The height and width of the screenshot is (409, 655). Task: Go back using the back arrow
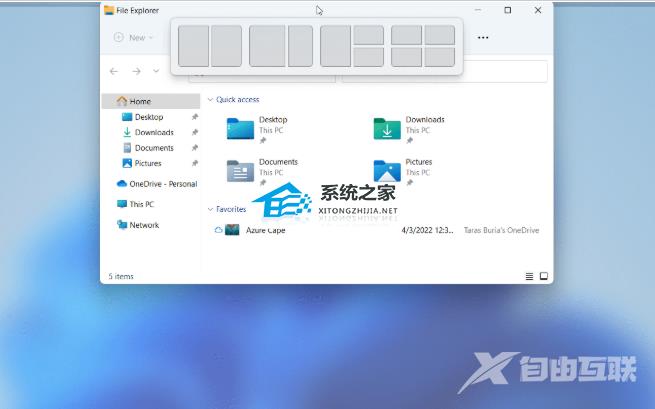[x=114, y=71]
